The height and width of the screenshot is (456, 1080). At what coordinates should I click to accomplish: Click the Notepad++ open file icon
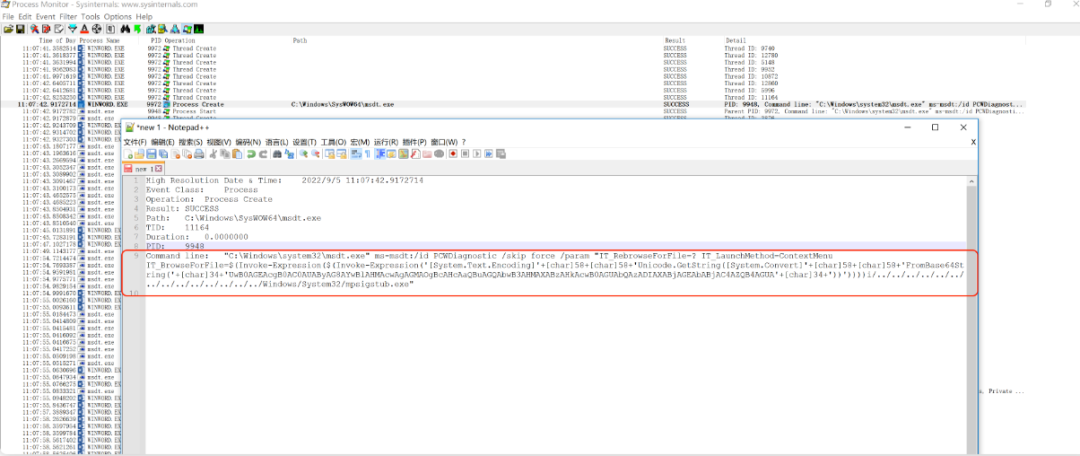point(138,154)
